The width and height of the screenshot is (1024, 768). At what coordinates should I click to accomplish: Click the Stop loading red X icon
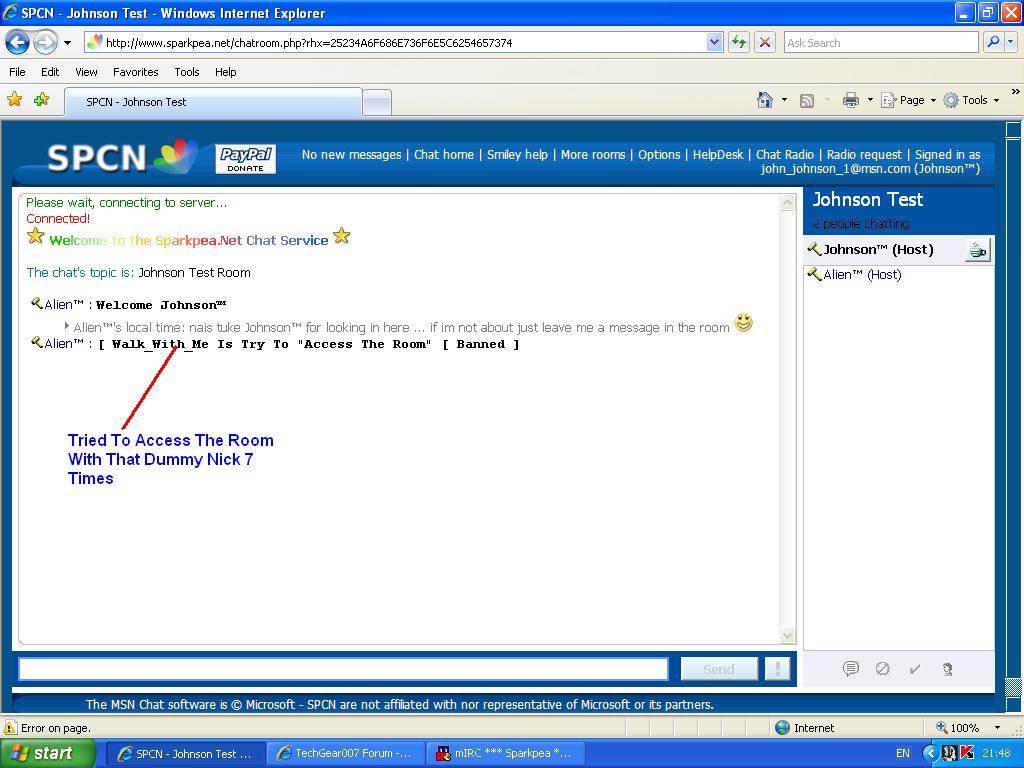pyautogui.click(x=765, y=42)
